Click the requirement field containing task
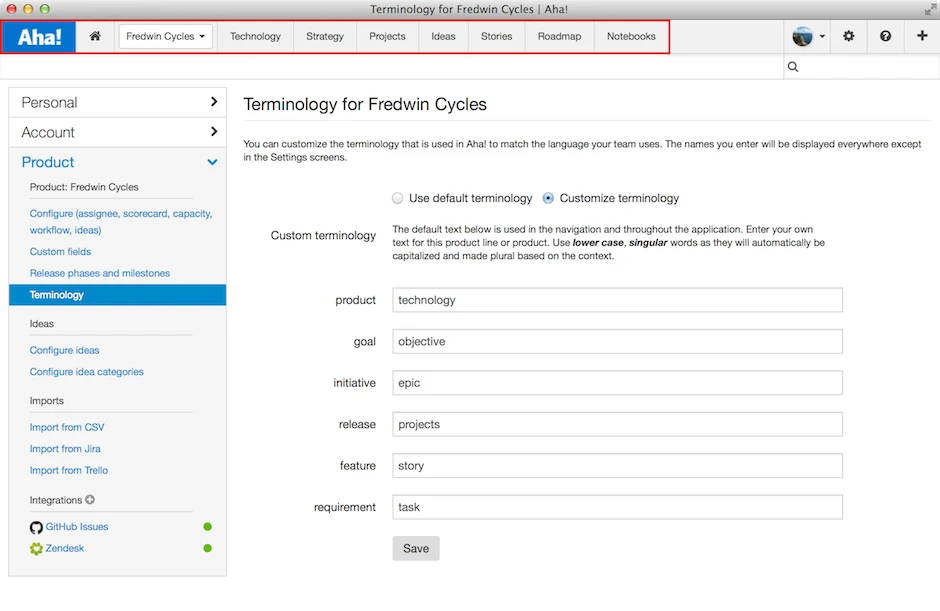Viewport: 940px width, 611px height. tap(617, 507)
